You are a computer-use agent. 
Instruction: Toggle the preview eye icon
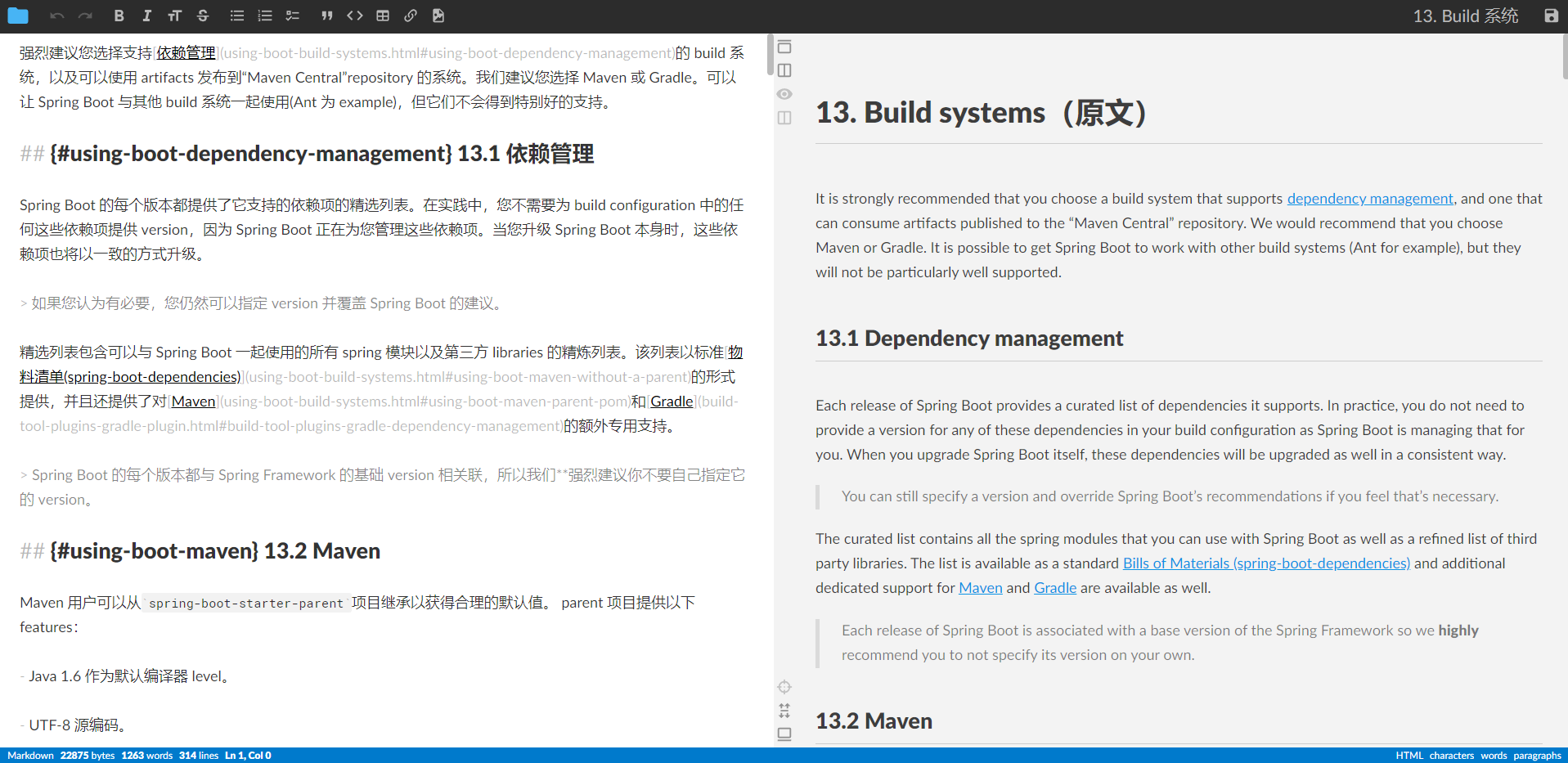tap(784, 94)
